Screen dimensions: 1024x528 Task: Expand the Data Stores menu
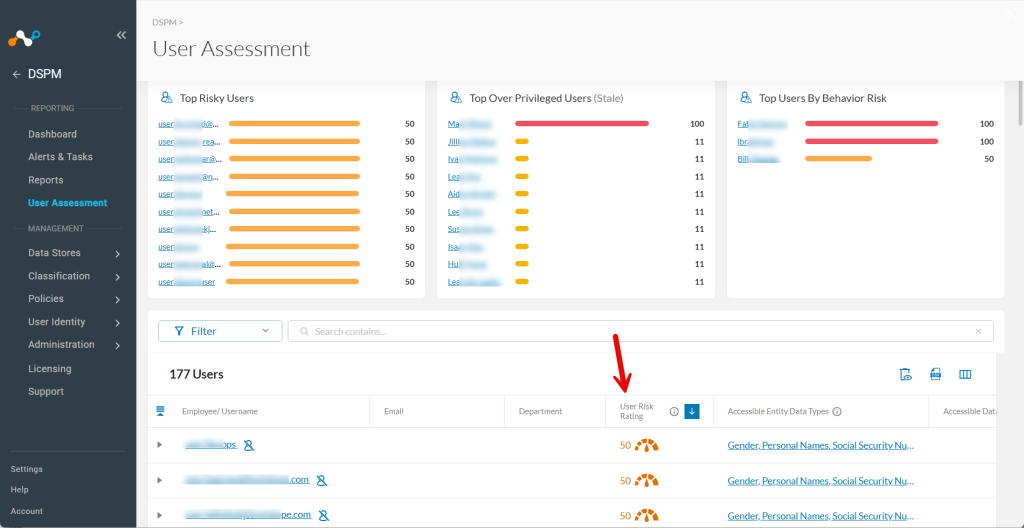74,253
